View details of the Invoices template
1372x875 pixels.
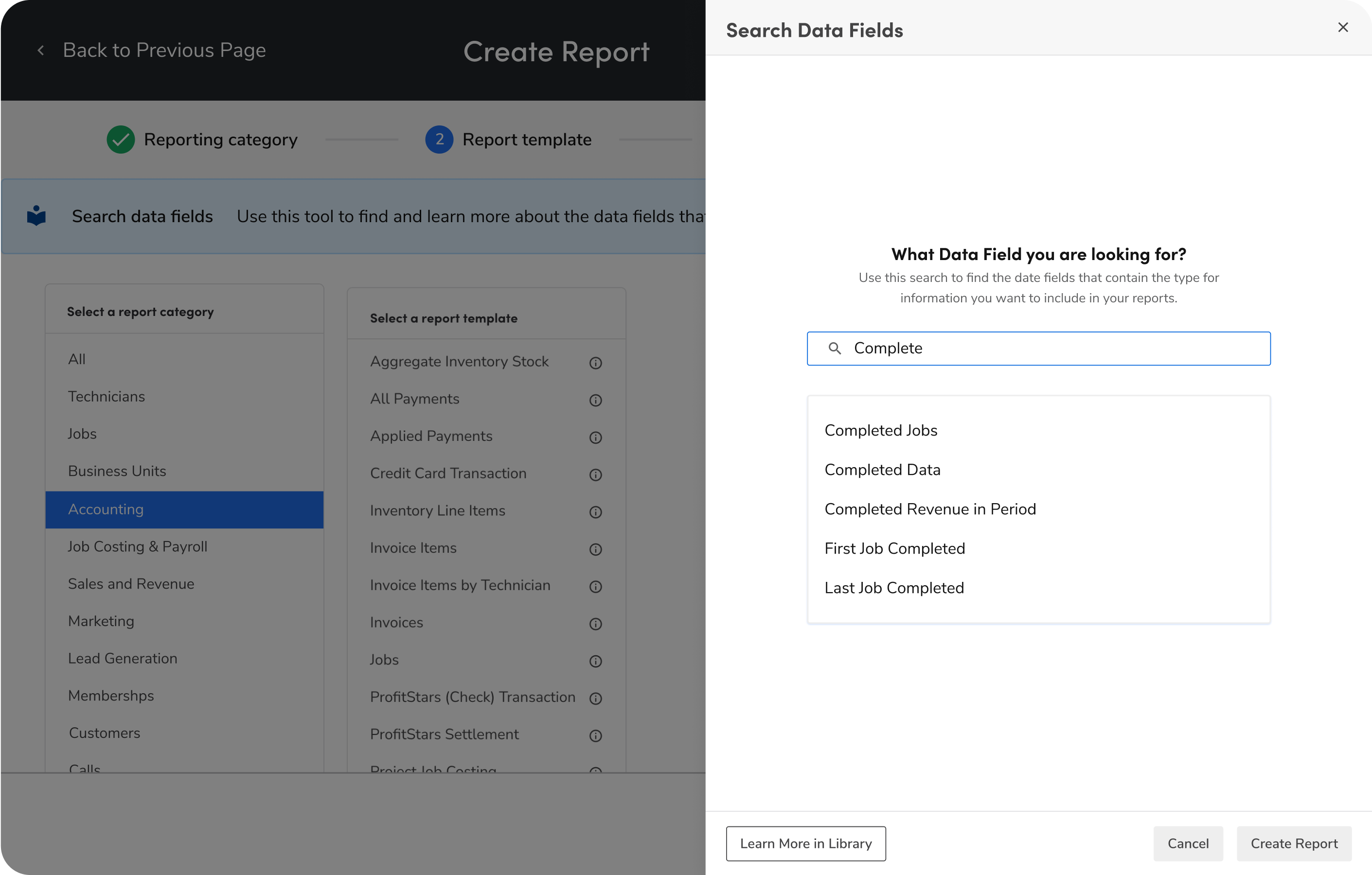point(595,624)
